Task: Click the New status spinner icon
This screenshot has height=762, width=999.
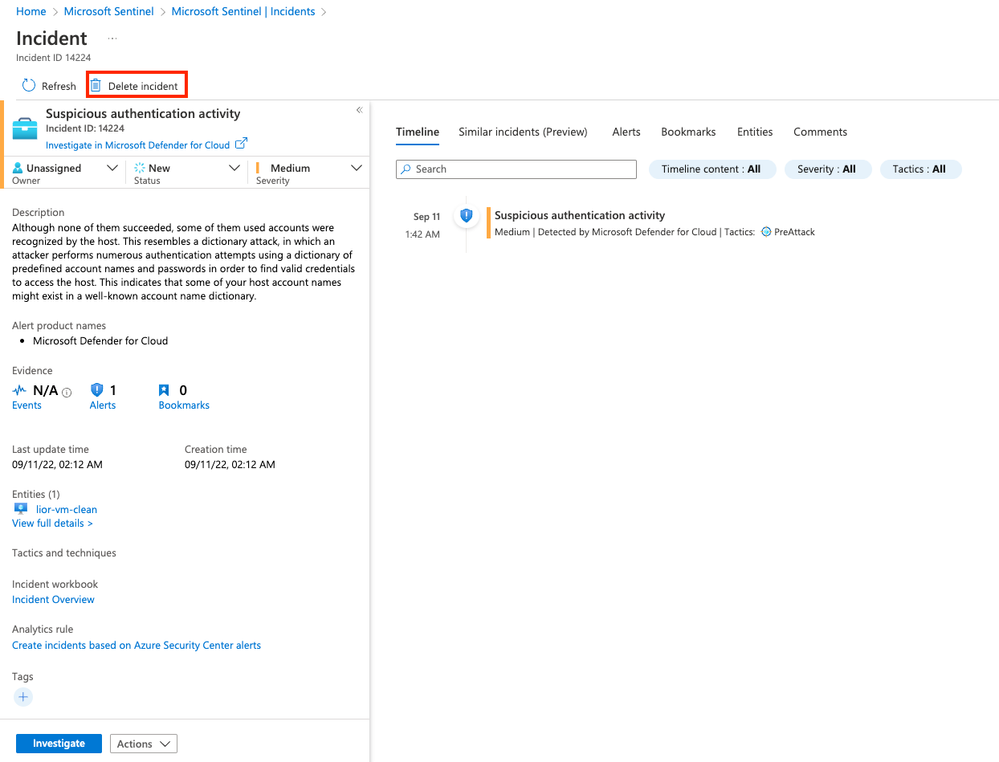Action: click(140, 168)
